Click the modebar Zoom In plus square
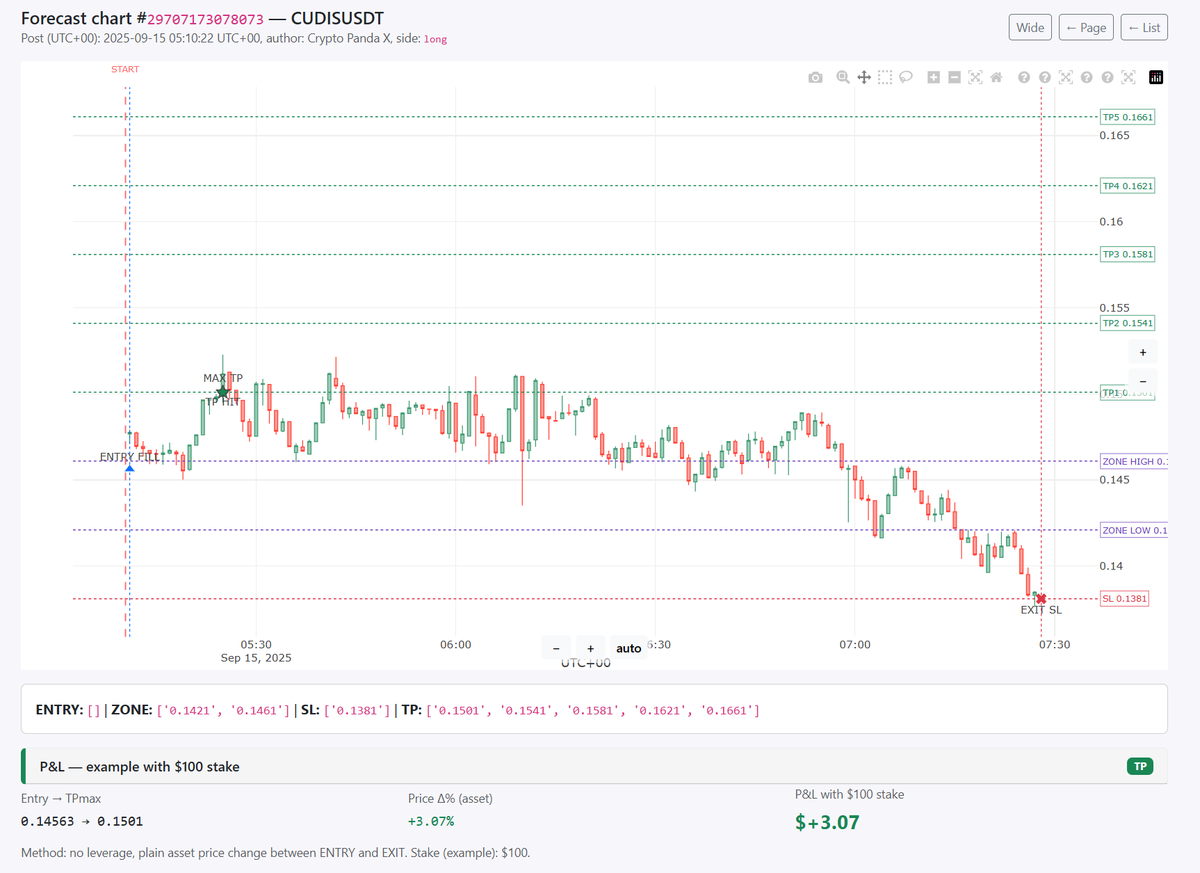The width and height of the screenshot is (1200, 873). [933, 77]
